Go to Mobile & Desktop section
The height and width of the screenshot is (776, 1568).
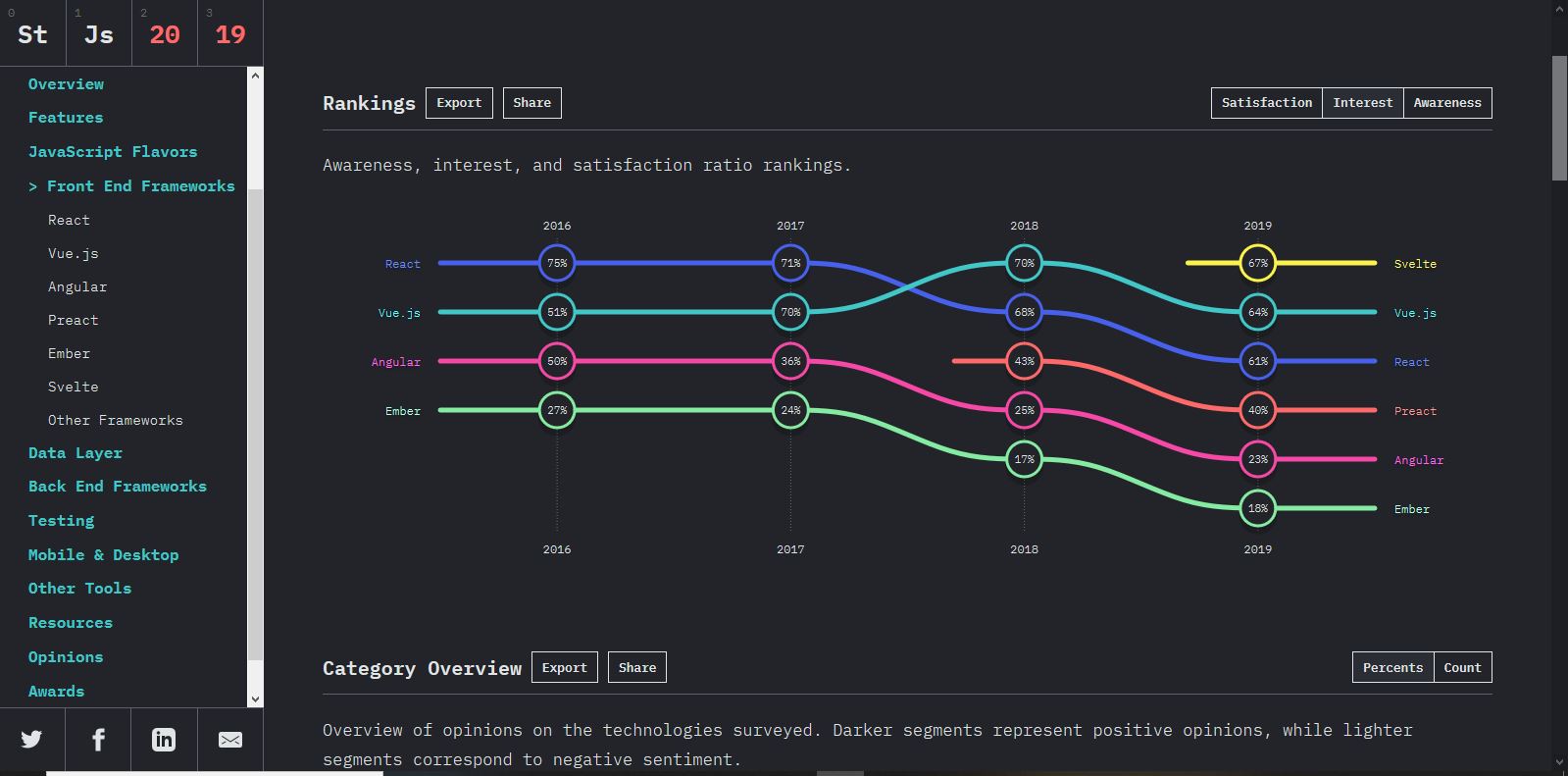tap(103, 555)
